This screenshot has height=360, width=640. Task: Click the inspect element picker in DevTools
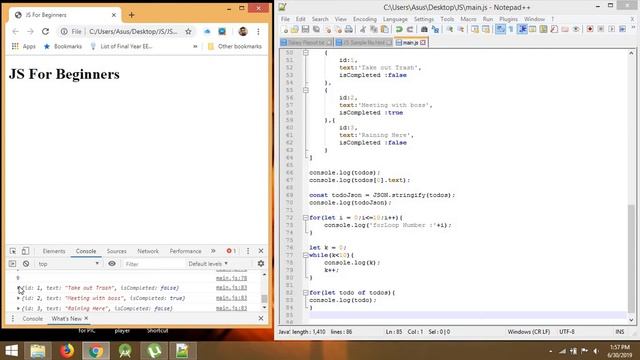point(13,251)
